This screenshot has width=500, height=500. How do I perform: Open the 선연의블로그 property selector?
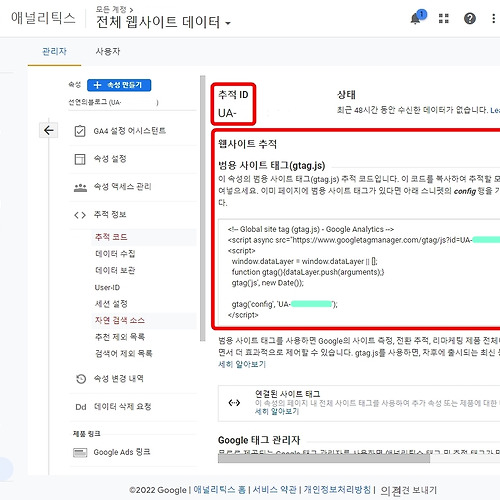coord(113,102)
